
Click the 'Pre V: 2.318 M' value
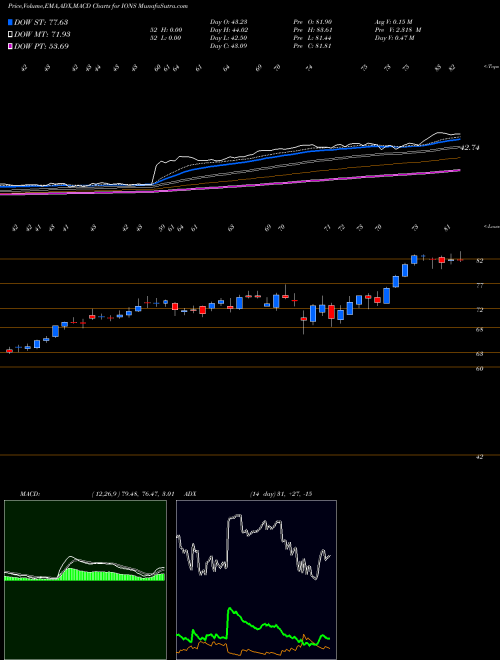click(398, 30)
